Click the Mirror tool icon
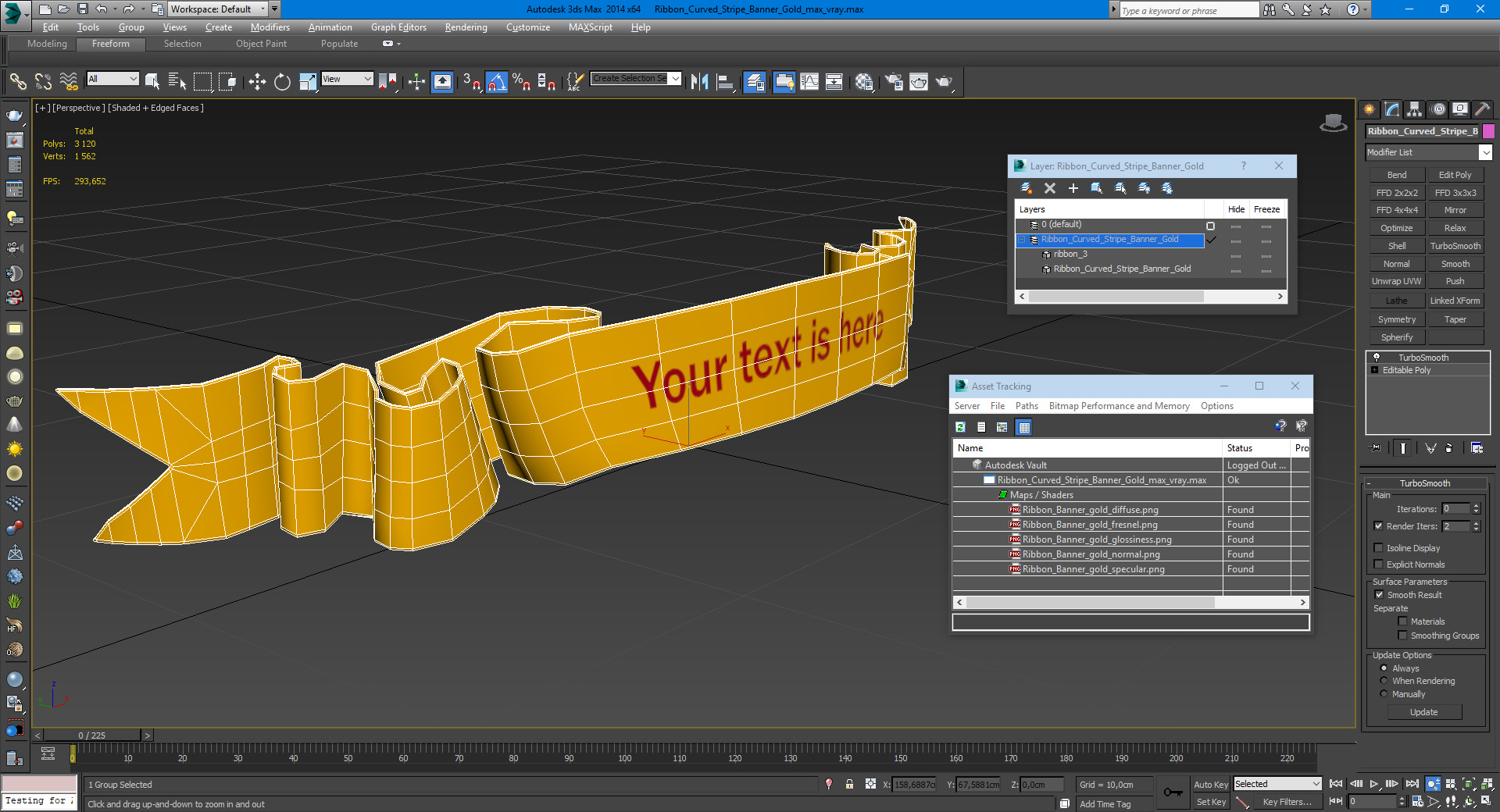The height and width of the screenshot is (812, 1500). [699, 82]
